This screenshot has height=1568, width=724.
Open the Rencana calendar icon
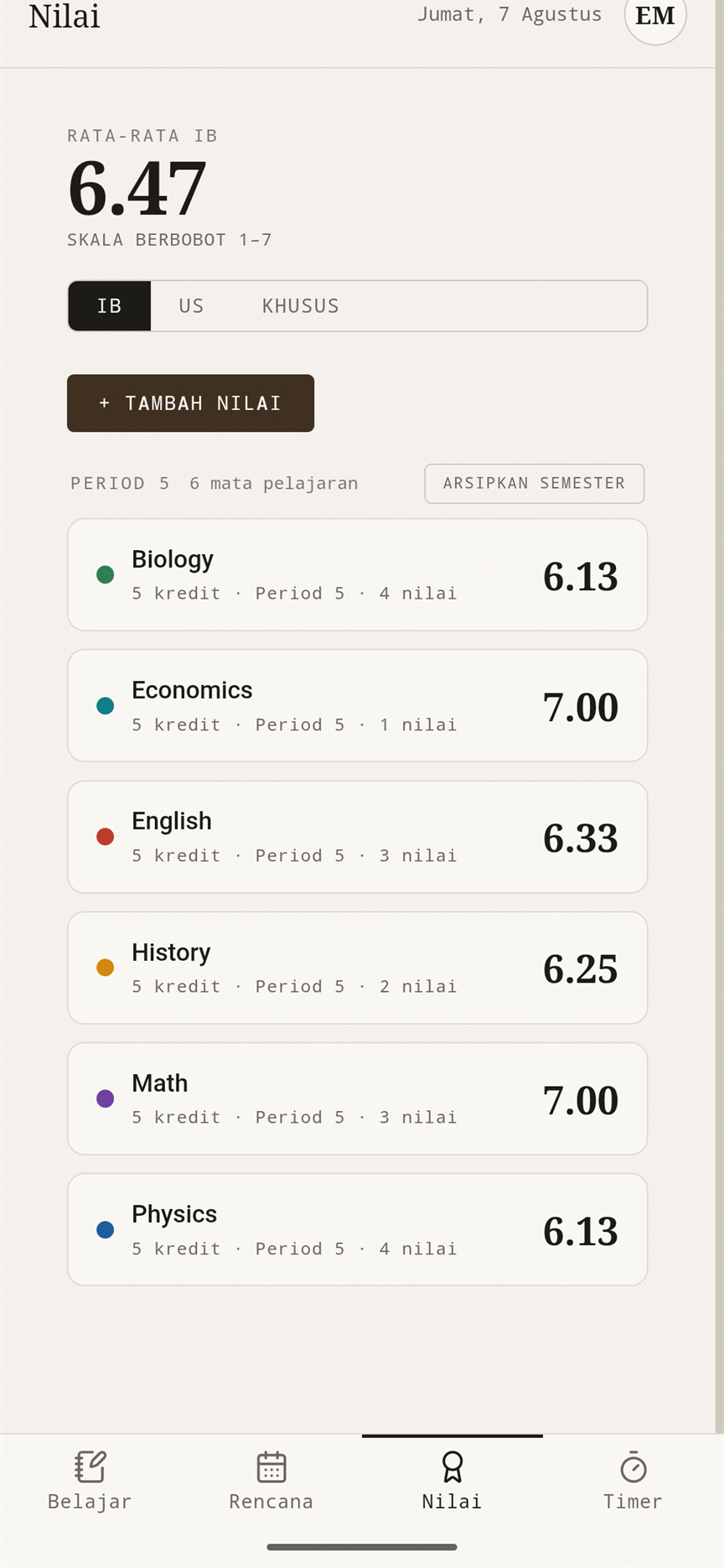click(271, 1467)
